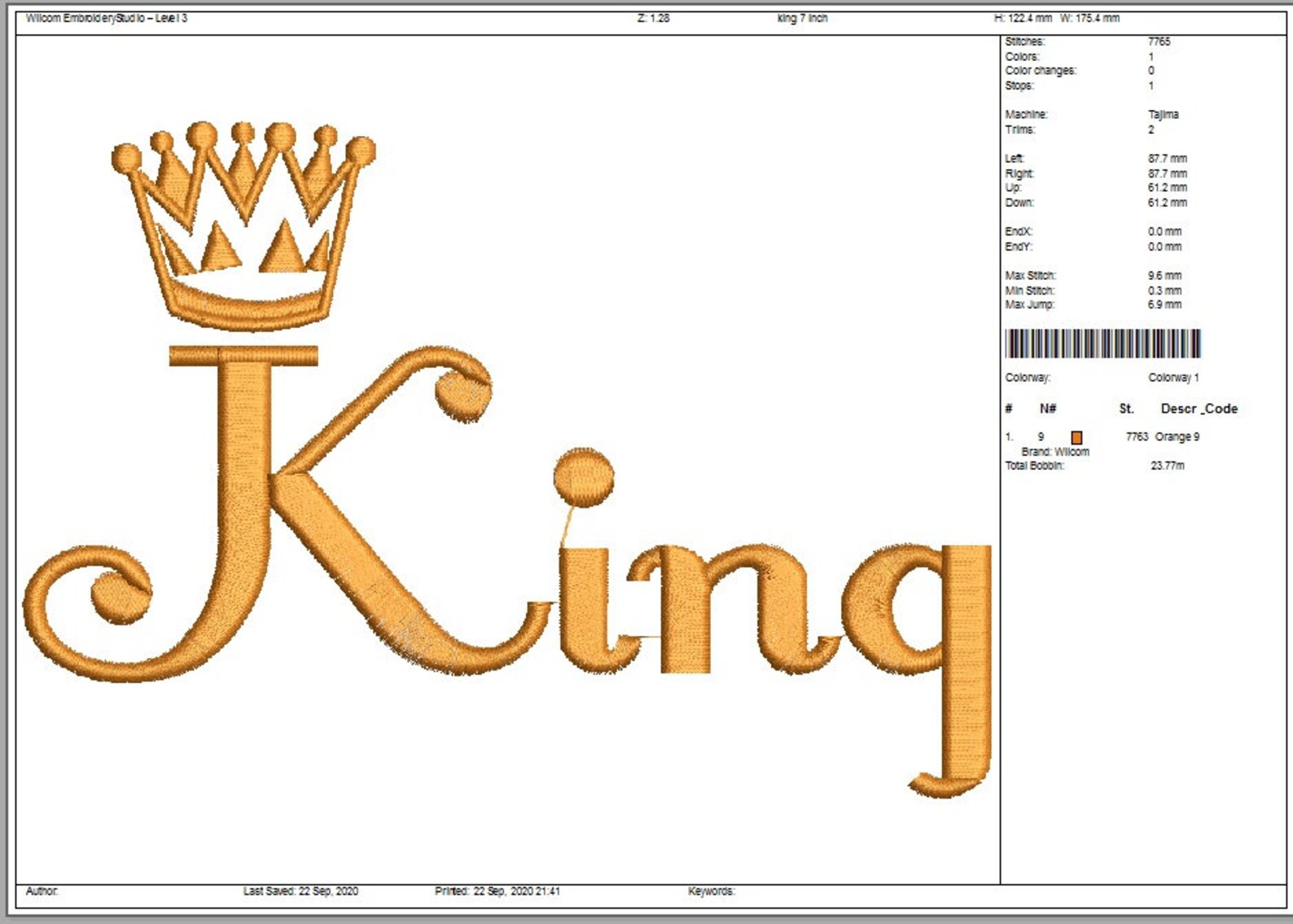Viewport: 1293px width, 924px height.
Task: Click the Color changes value 0
Action: (1151, 71)
